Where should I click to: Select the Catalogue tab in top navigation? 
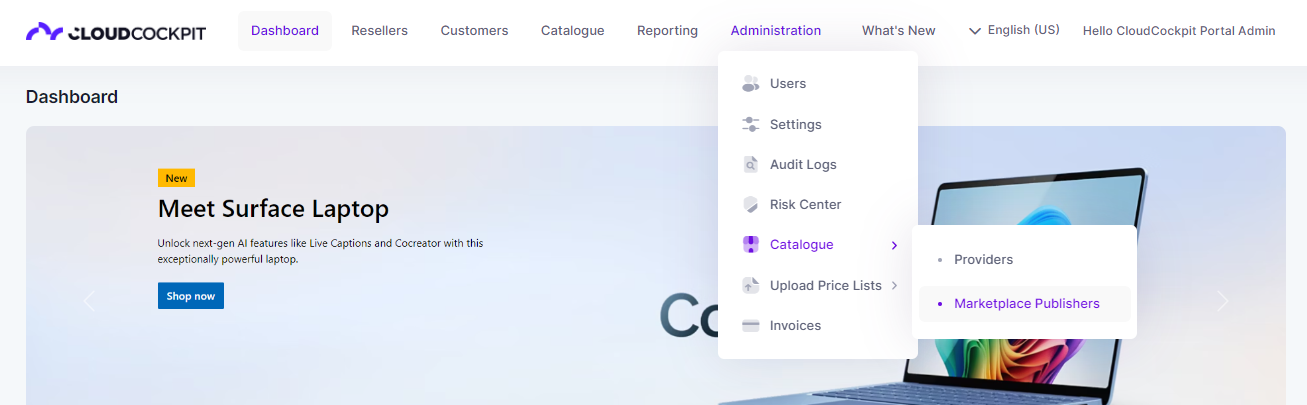(x=573, y=31)
